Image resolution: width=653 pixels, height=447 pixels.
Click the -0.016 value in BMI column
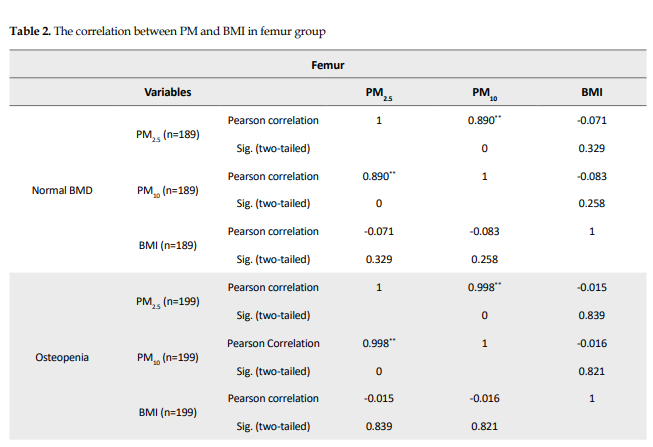click(591, 343)
